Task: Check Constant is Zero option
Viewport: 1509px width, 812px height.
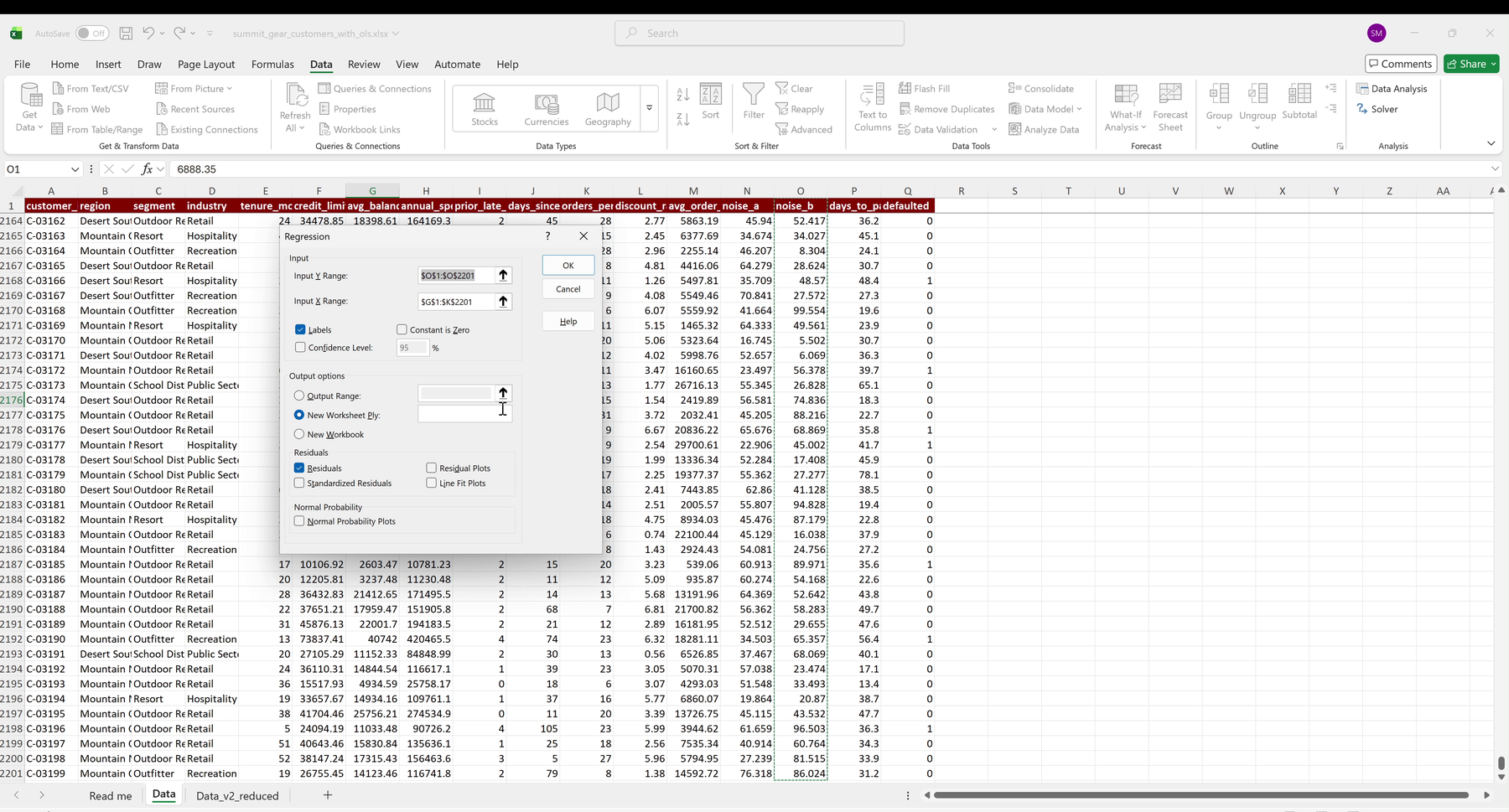Action: click(x=402, y=329)
